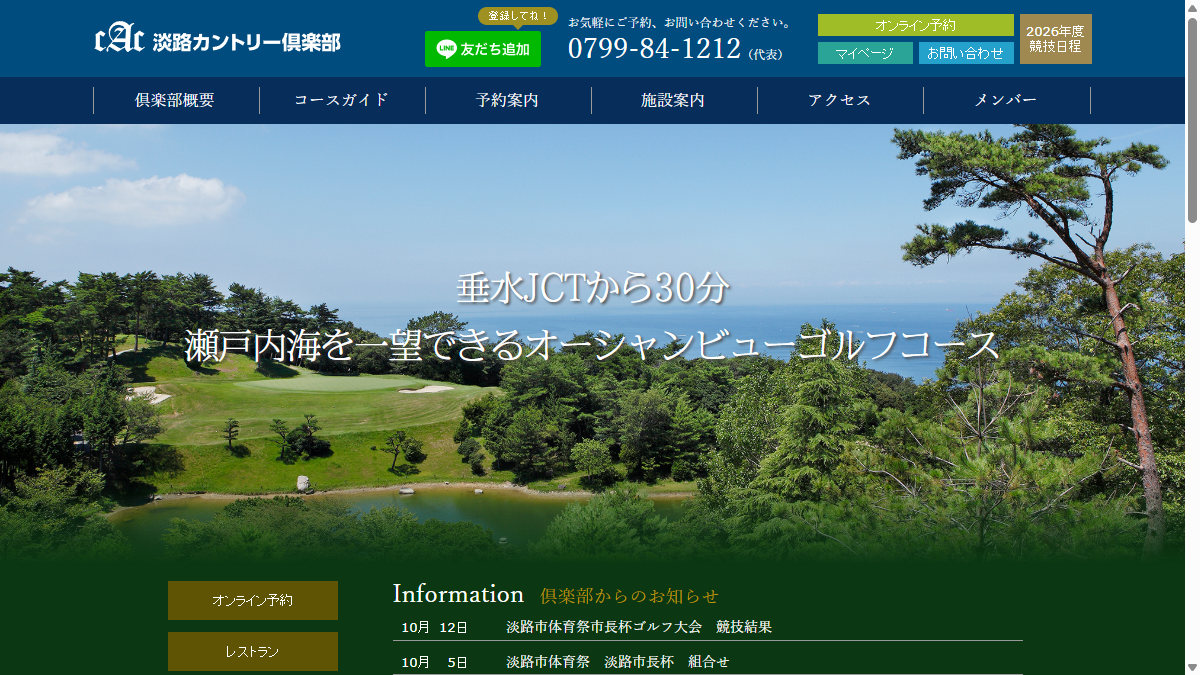Click お気軽にご予約、お問い合わせください text
The height and width of the screenshot is (675, 1200).
click(x=681, y=22)
